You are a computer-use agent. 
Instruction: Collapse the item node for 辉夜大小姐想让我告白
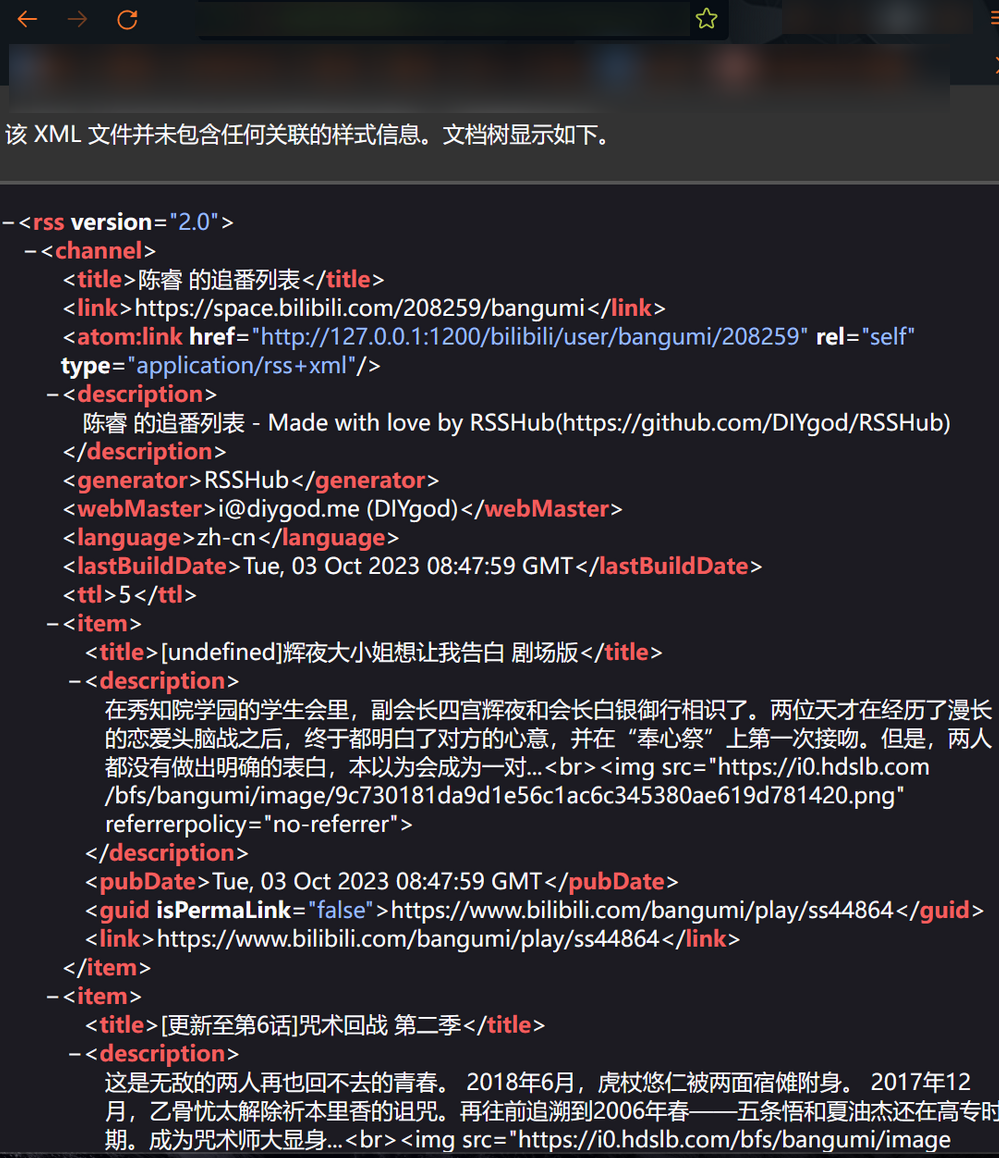click(x=53, y=624)
